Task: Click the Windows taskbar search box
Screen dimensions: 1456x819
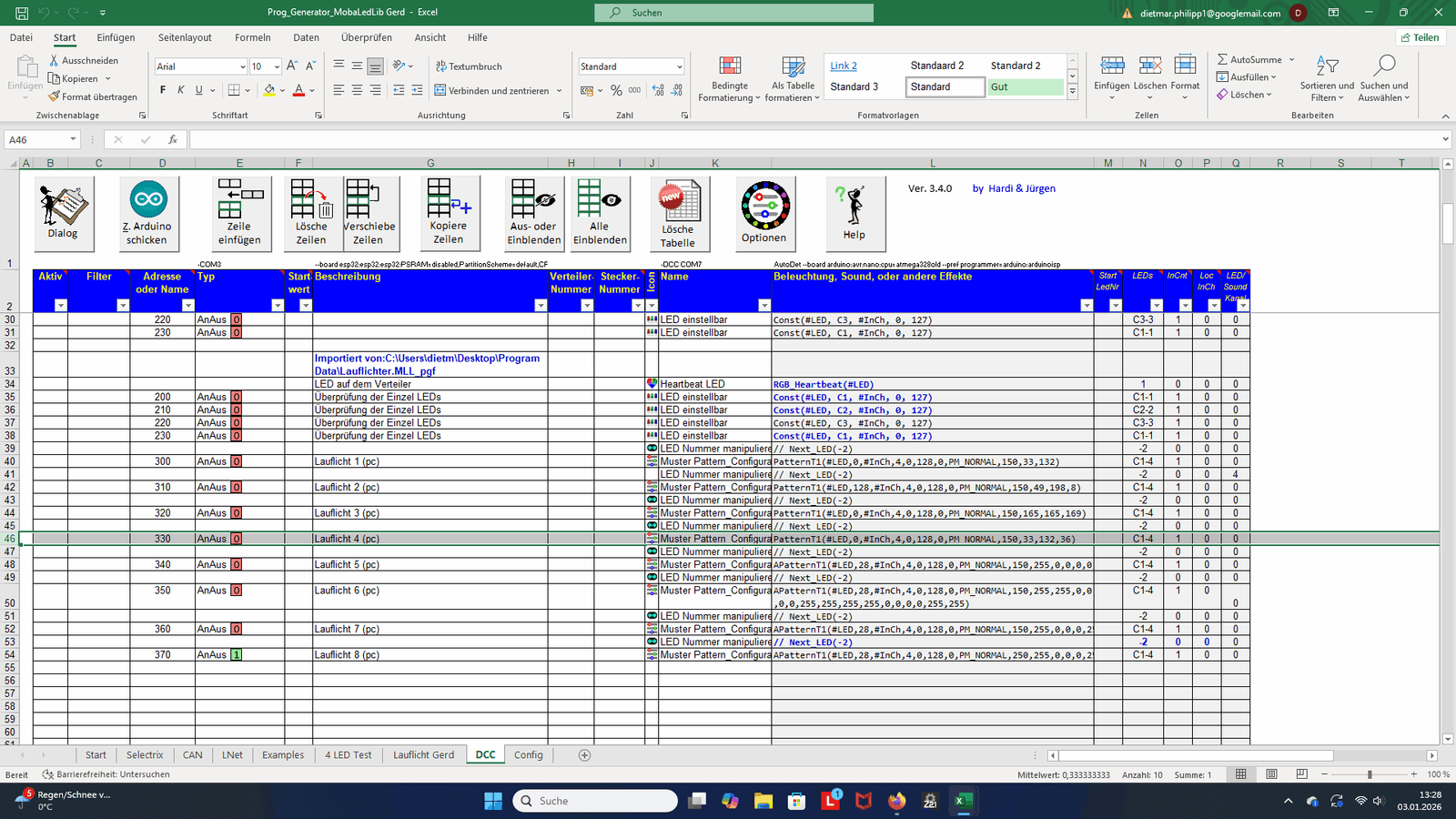Action: pos(596,801)
